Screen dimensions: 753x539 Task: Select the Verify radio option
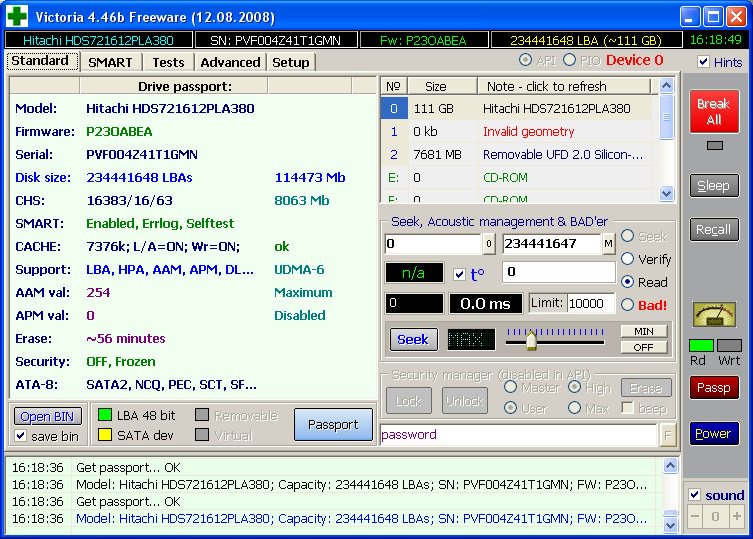[x=628, y=259]
